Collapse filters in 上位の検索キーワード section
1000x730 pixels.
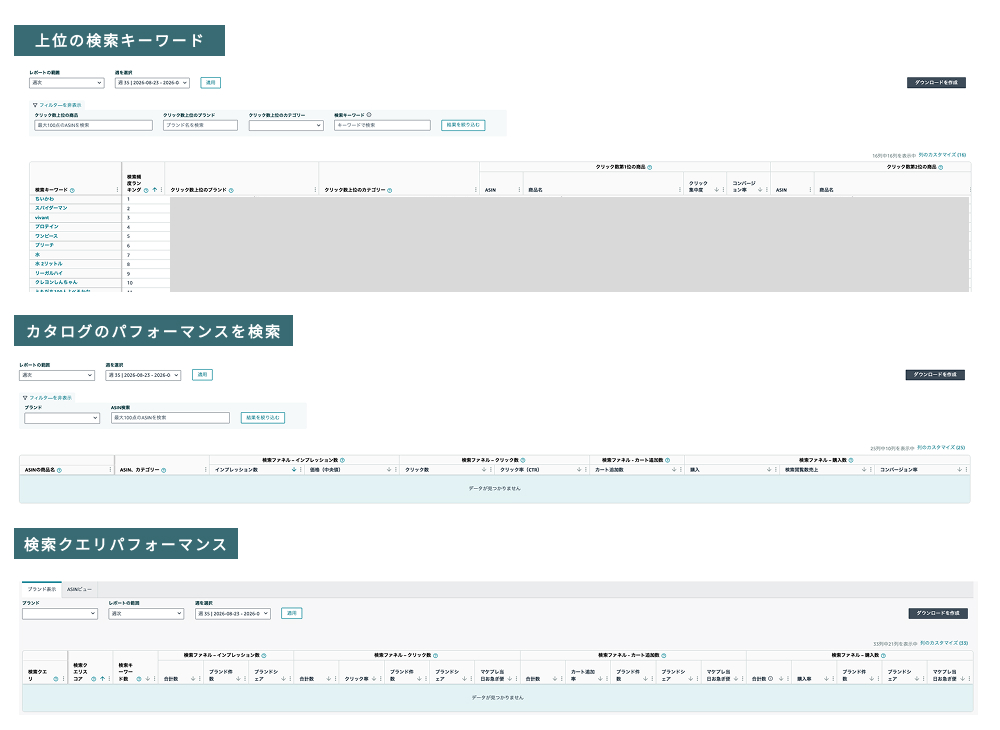[x=57, y=105]
